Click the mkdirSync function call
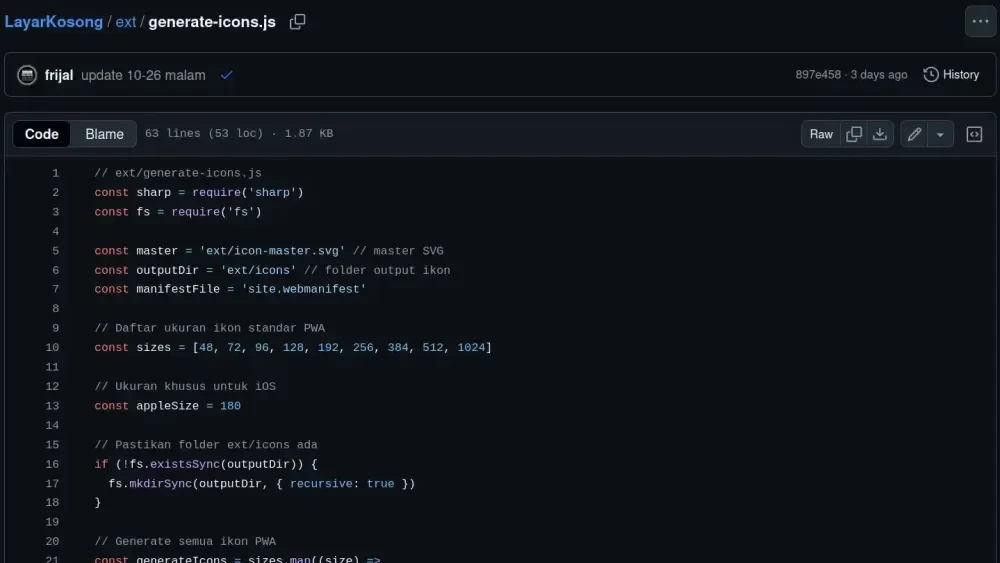Image resolution: width=1000 pixels, height=563 pixels. tap(160, 483)
